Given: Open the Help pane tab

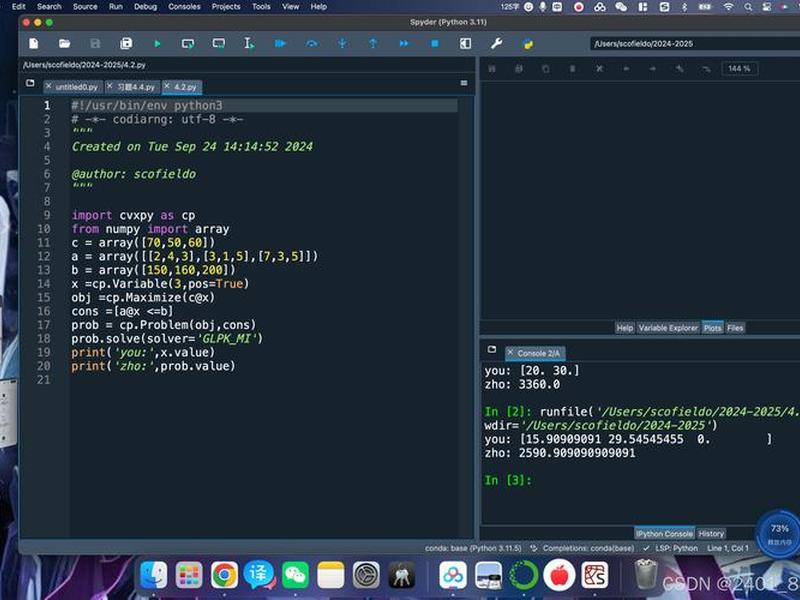Looking at the screenshot, I should (x=624, y=328).
